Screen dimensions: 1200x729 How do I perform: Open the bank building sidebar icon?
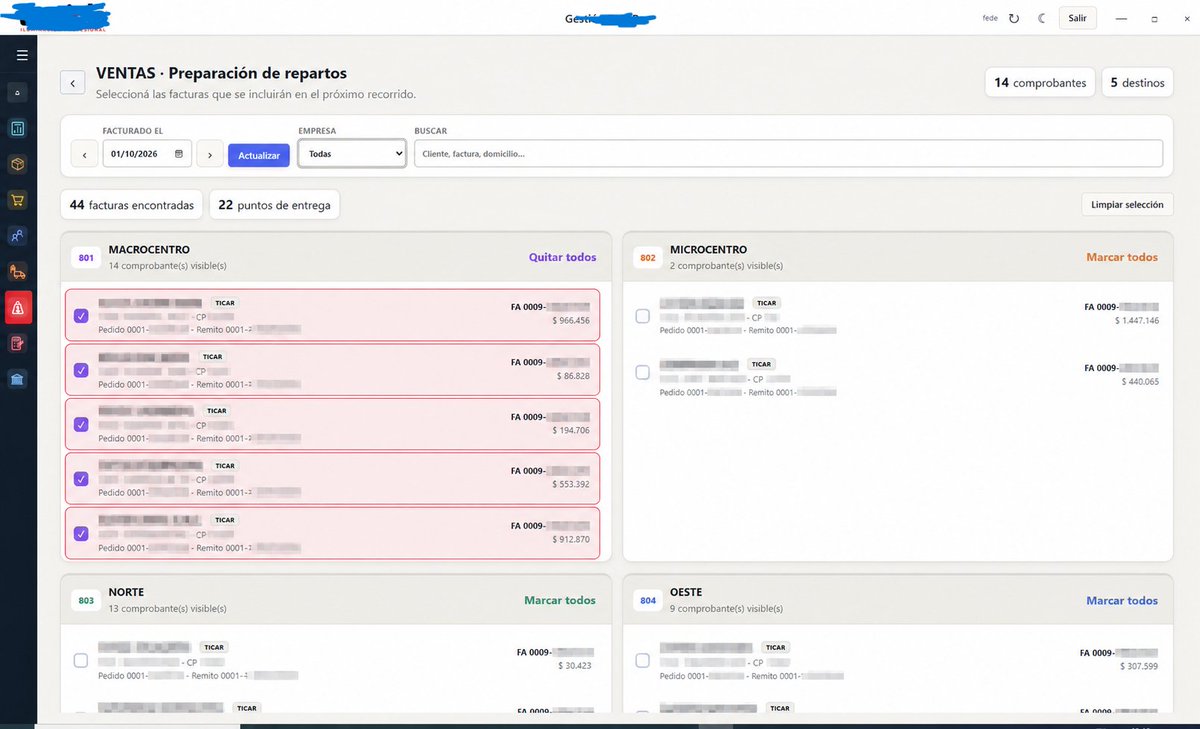click(x=18, y=379)
